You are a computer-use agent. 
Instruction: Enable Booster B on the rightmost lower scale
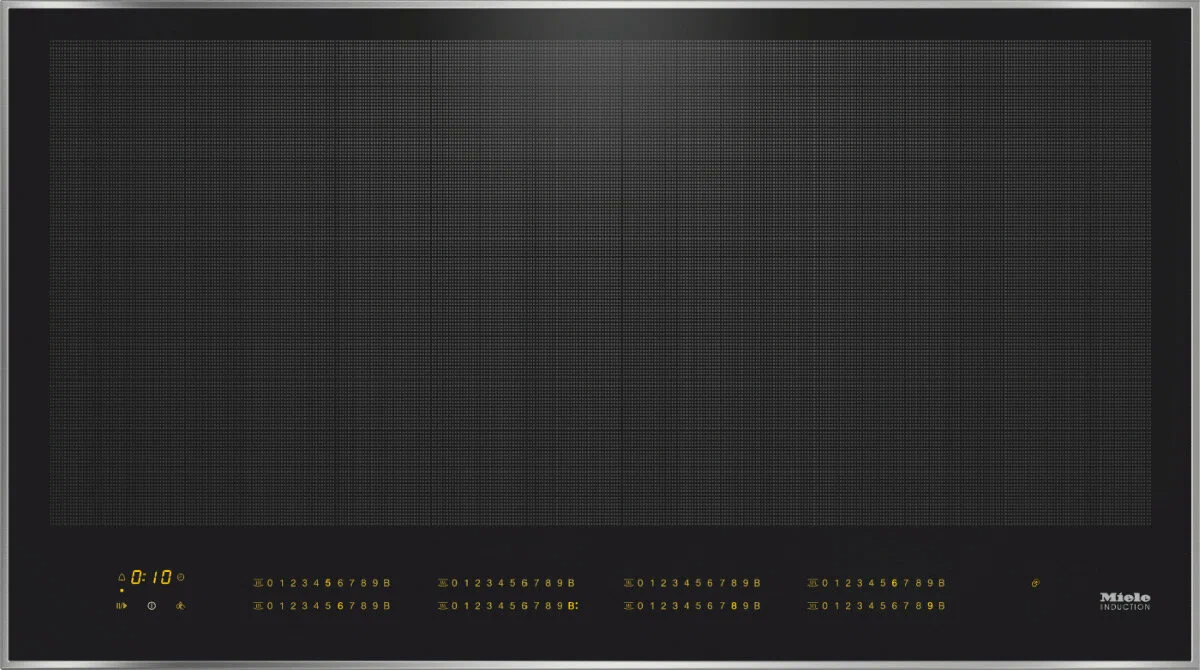[x=942, y=606]
